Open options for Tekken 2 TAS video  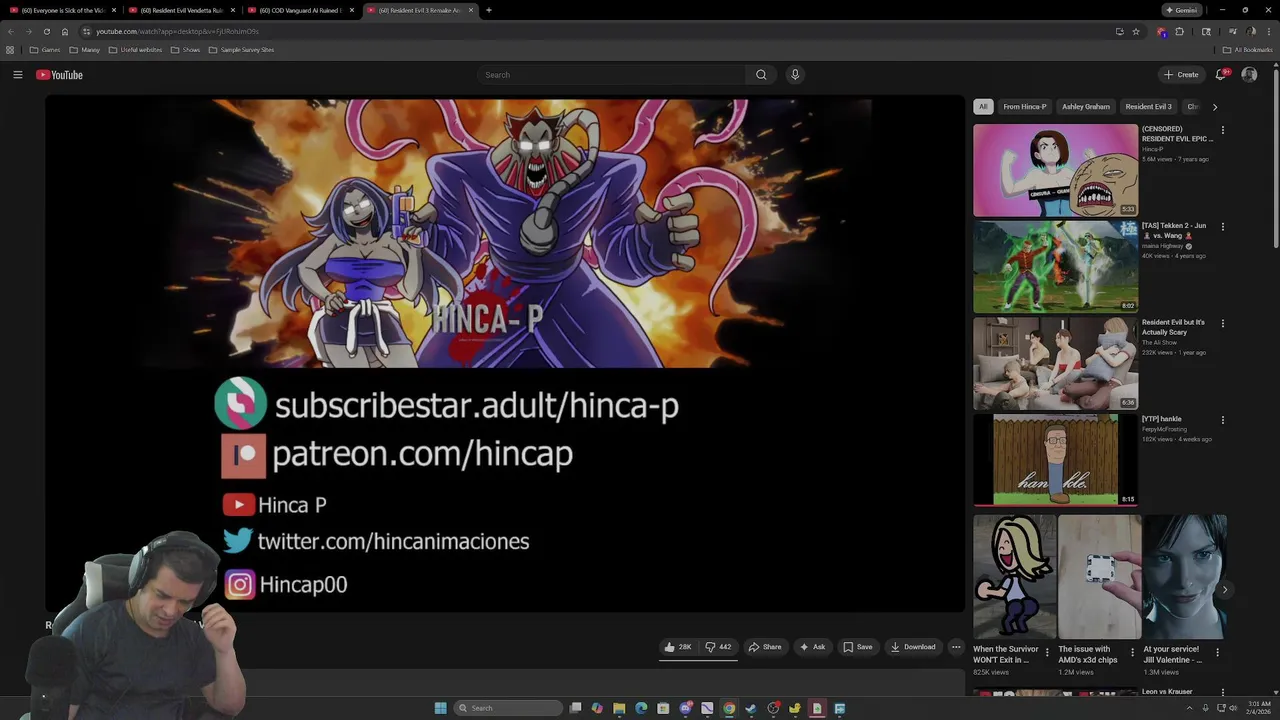[x=1222, y=227]
